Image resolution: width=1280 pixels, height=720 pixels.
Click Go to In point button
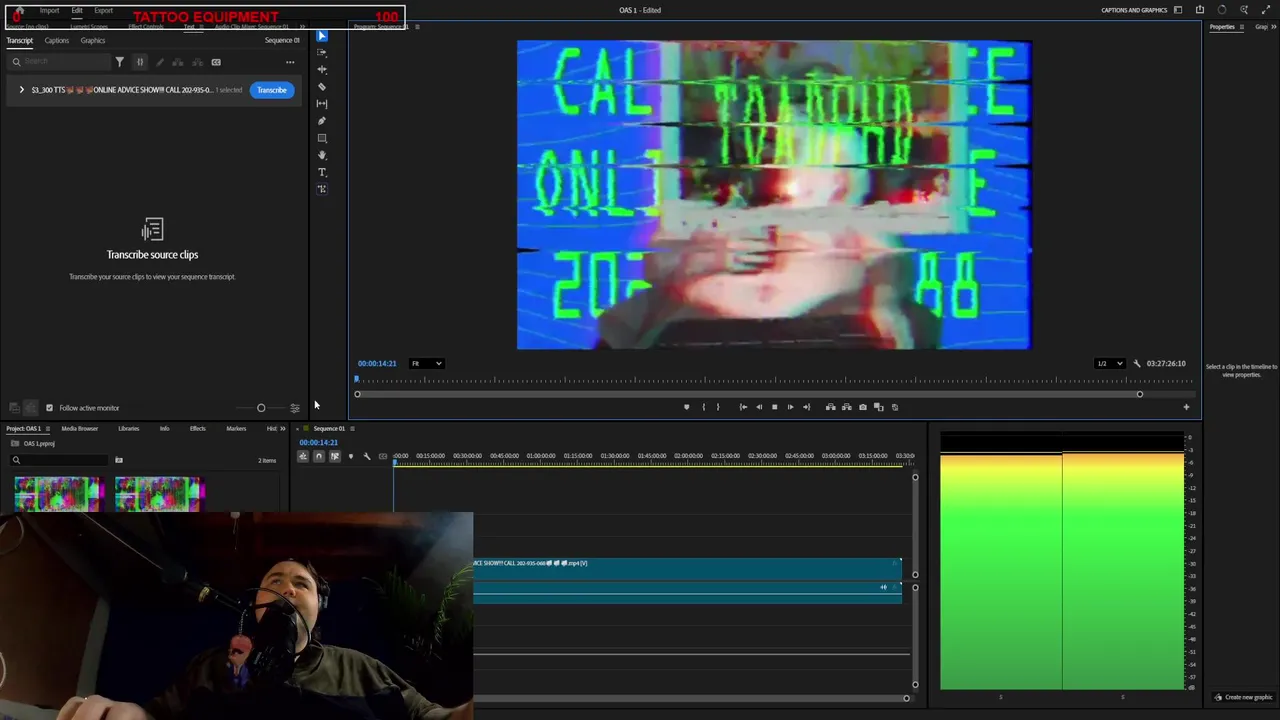click(743, 407)
